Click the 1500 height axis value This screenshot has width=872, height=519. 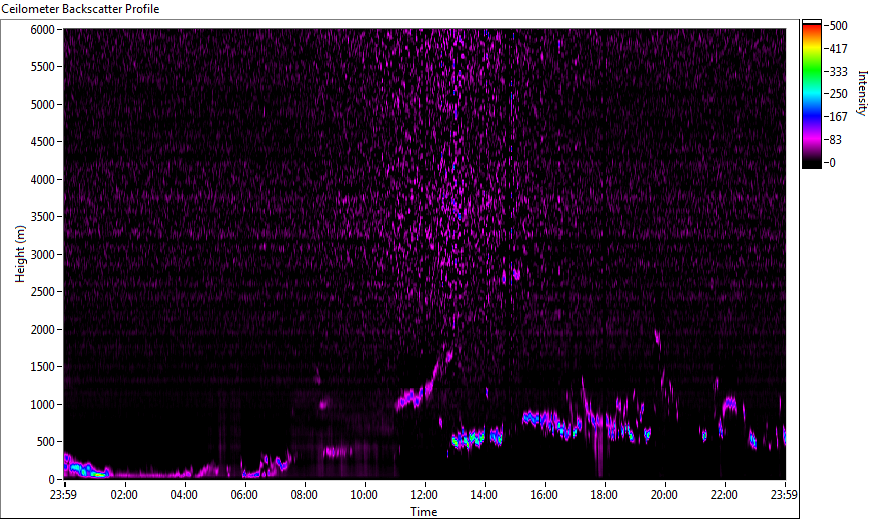point(43,367)
